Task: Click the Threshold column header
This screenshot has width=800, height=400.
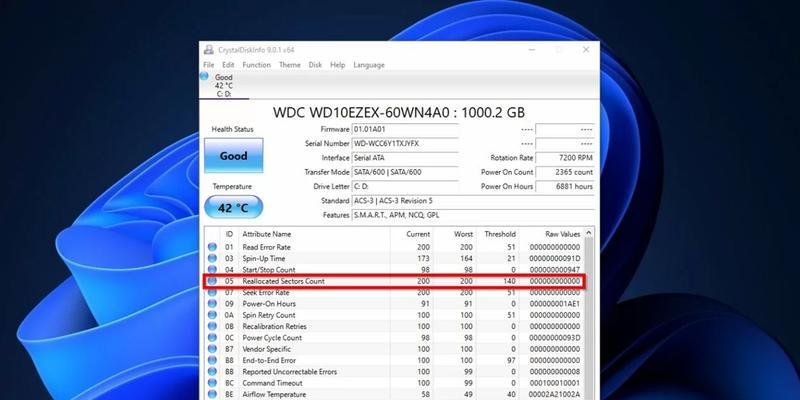Action: click(497, 234)
